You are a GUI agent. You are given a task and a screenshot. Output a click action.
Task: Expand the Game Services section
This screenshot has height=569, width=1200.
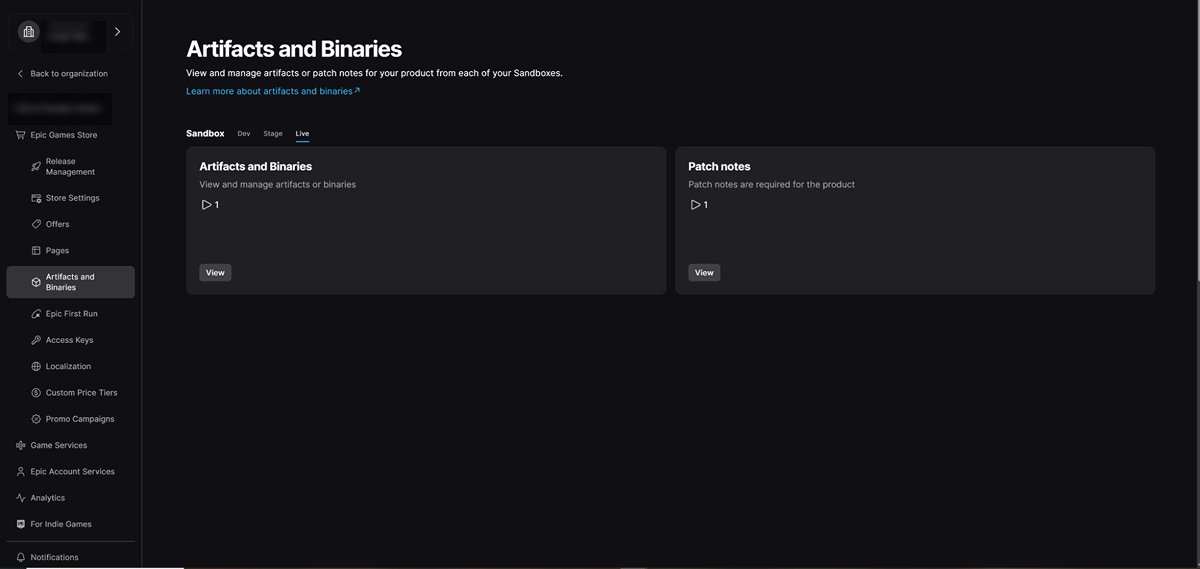click(x=58, y=445)
